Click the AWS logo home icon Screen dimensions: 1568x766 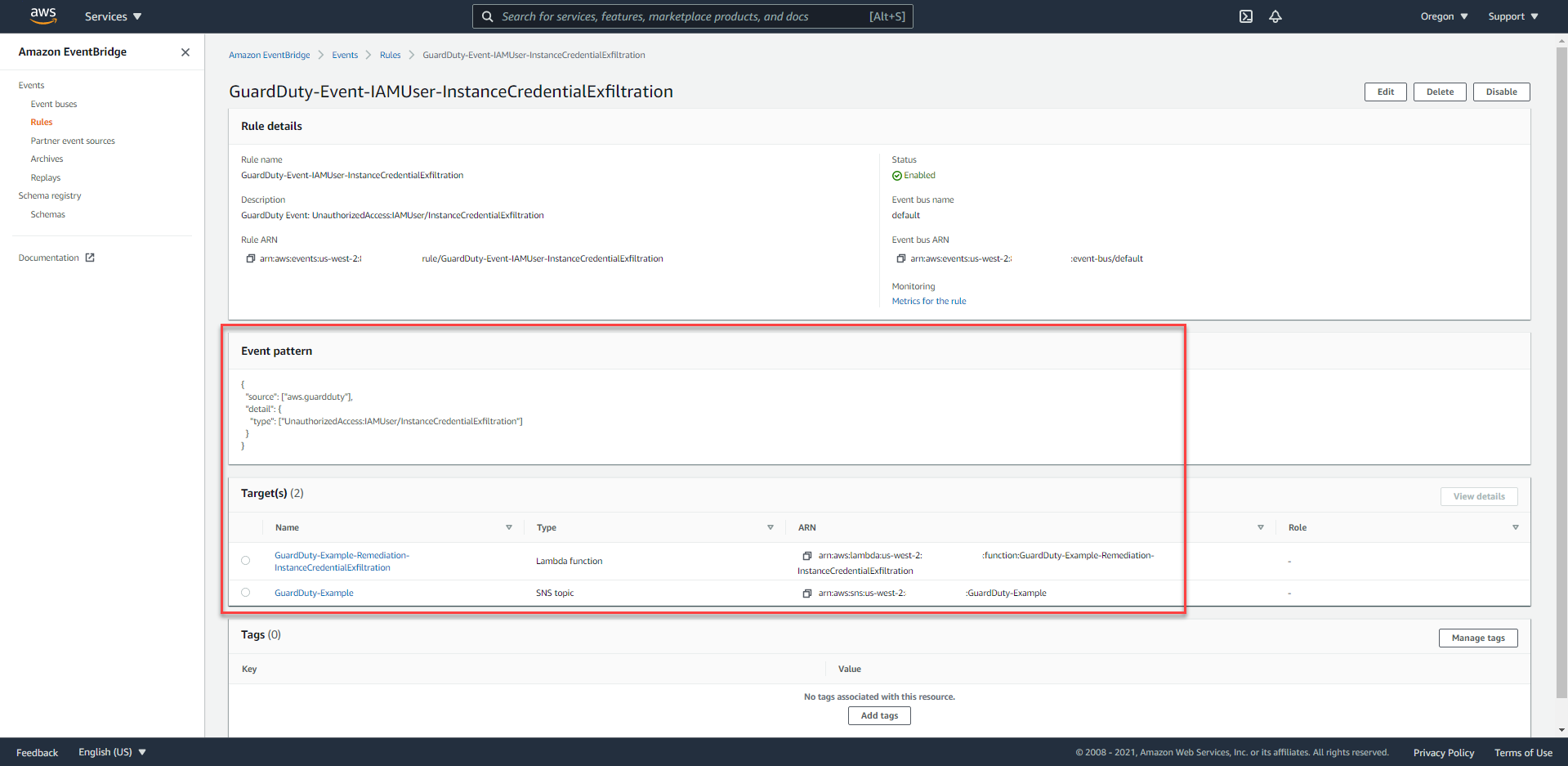coord(42,16)
